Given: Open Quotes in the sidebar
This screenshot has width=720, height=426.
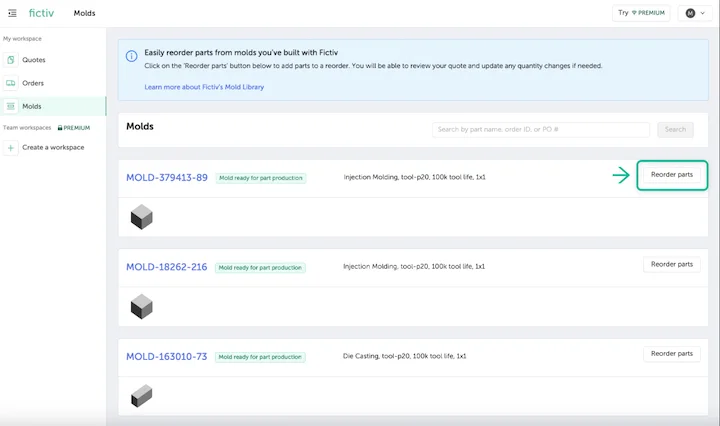Looking at the screenshot, I should pos(33,60).
